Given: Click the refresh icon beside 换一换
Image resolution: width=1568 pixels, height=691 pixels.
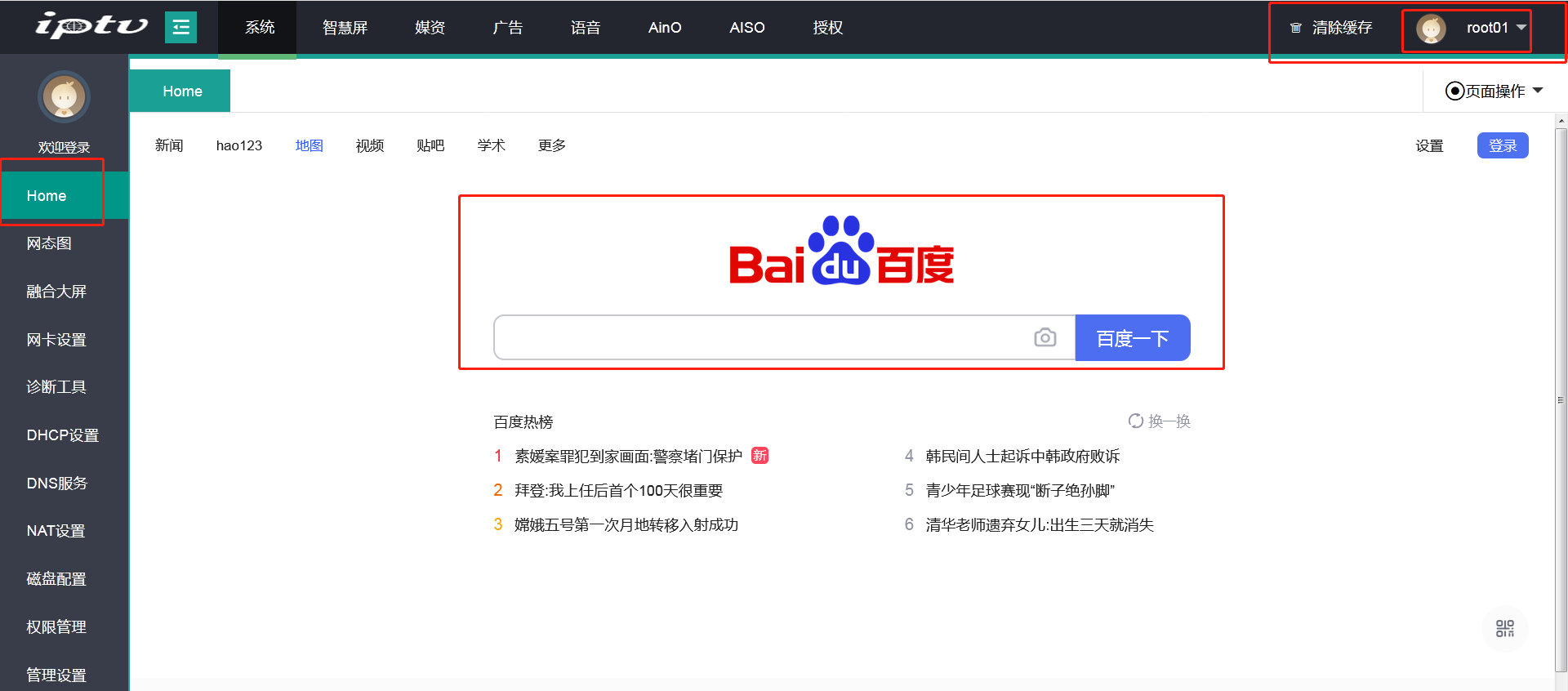Looking at the screenshot, I should [1135, 421].
